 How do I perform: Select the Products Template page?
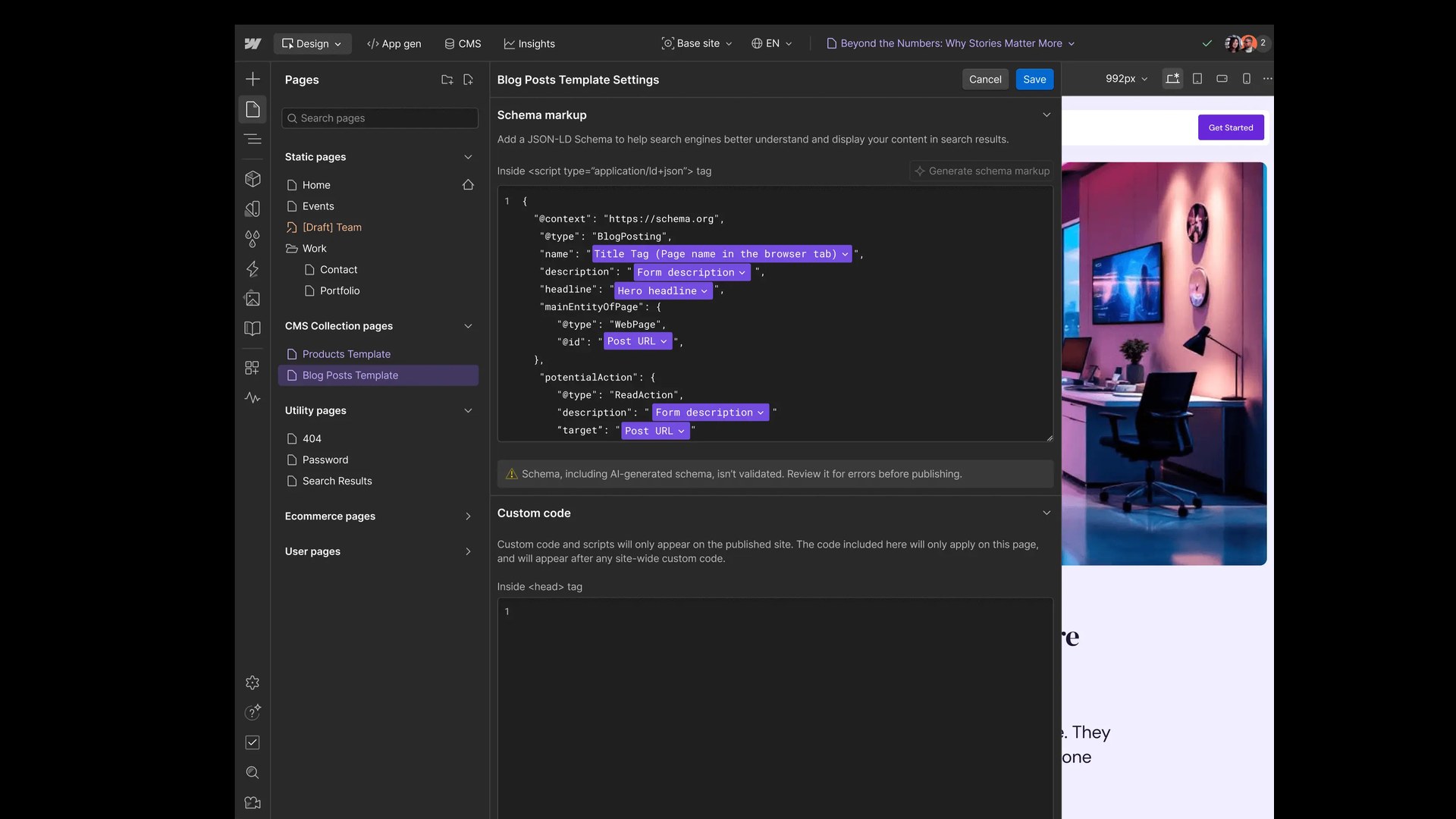coord(378,354)
